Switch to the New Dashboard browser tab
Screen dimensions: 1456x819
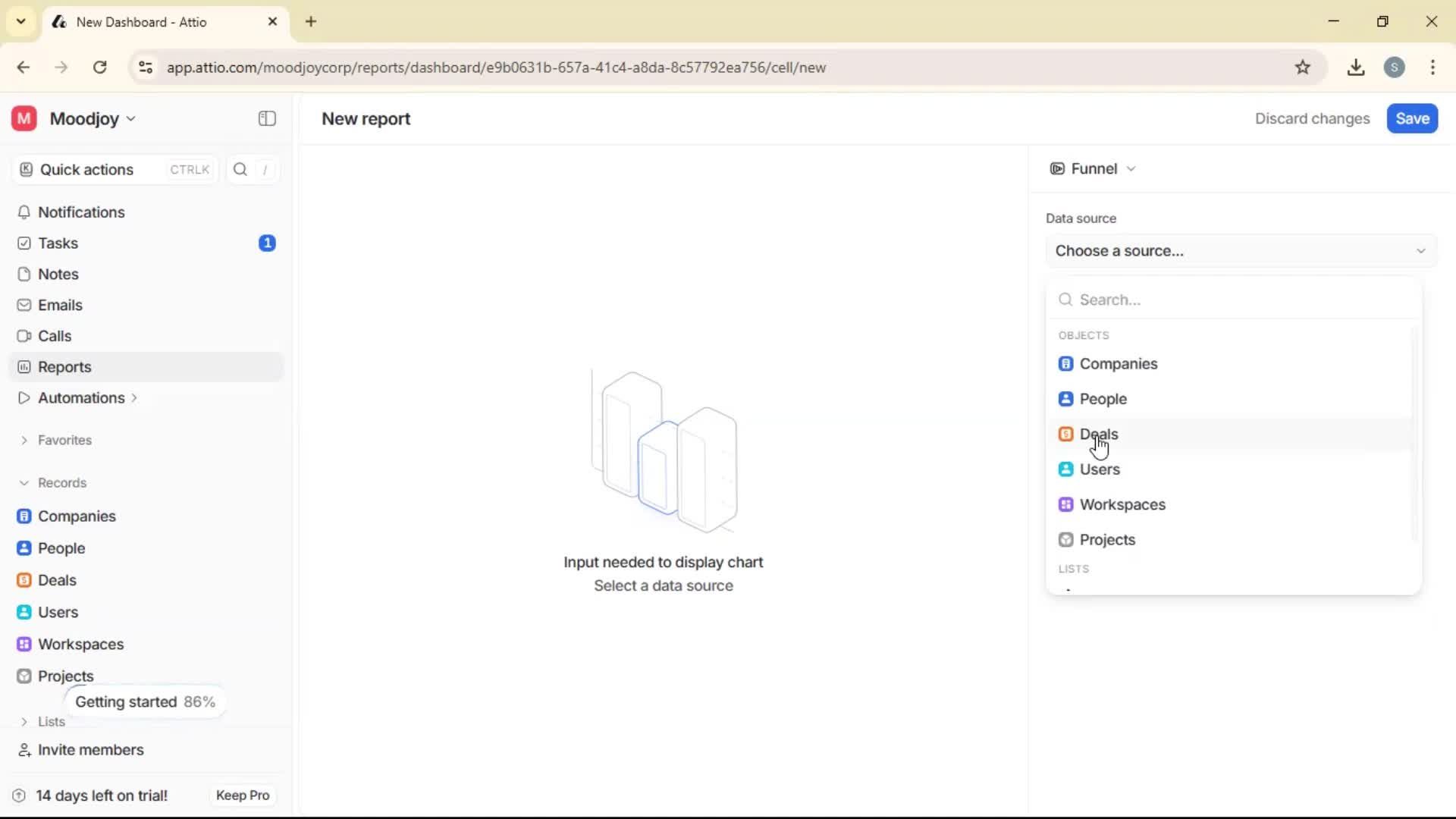[x=140, y=22]
